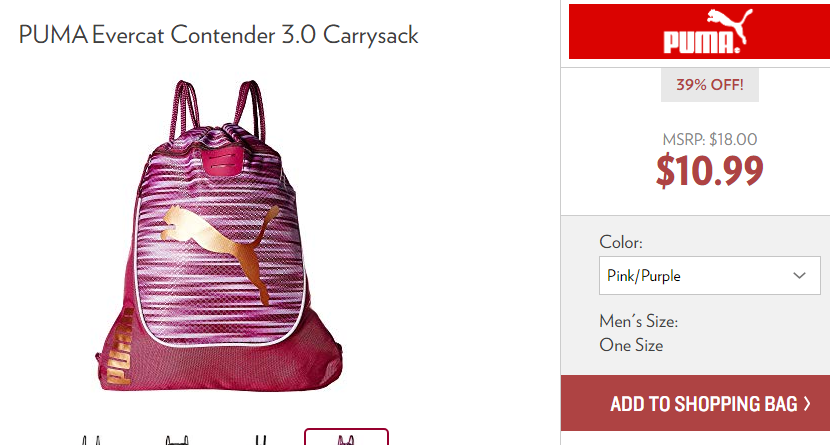Add the carrysack to the shopping bag

695,403
